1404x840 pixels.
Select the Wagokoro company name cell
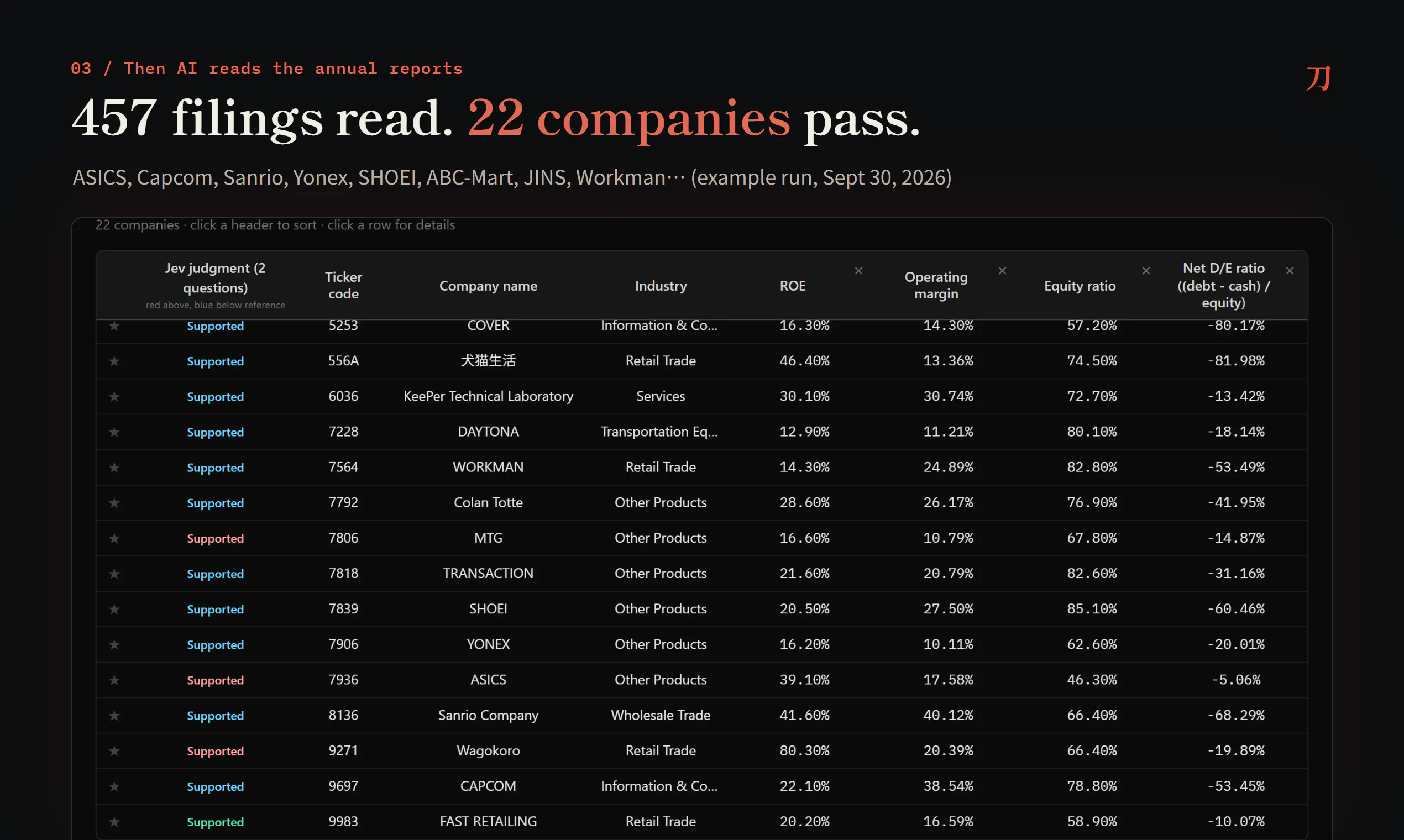point(488,750)
